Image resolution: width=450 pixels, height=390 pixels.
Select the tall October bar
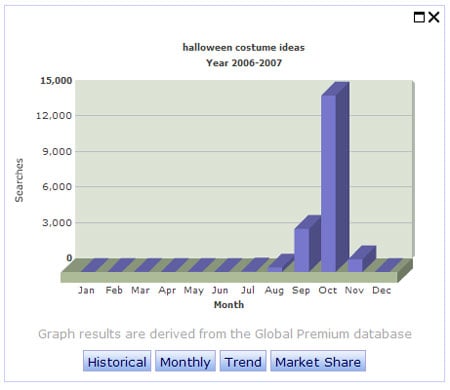pos(335,177)
